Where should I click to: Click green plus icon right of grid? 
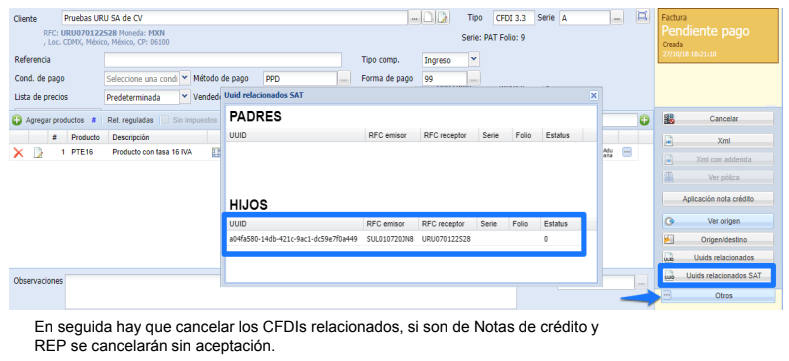[x=645, y=120]
